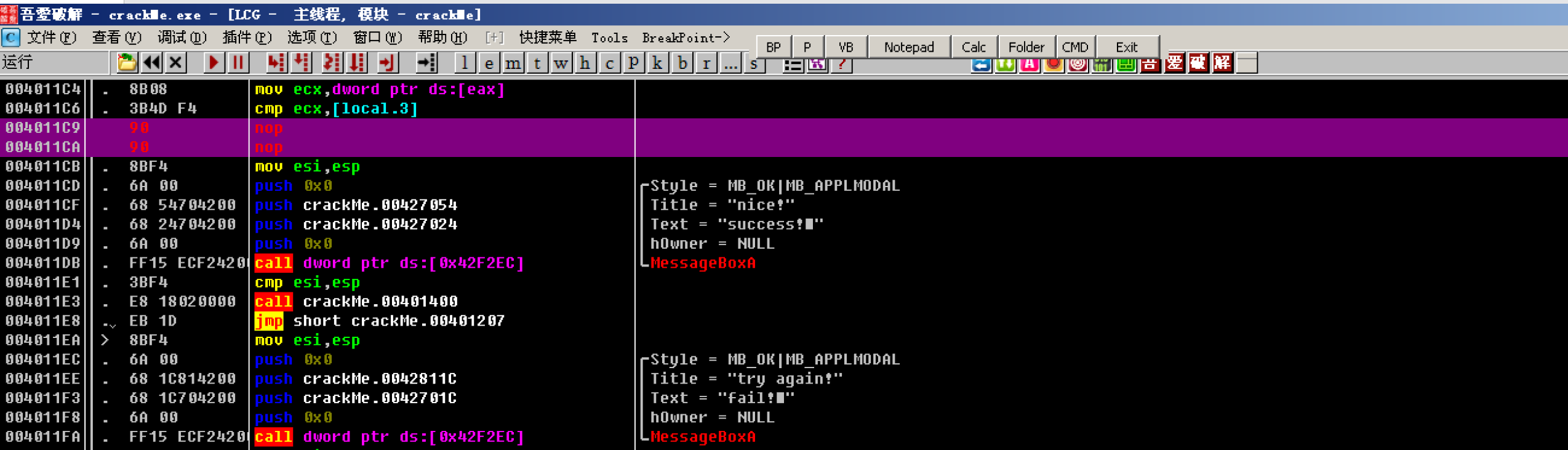Click the BP button

click(774, 47)
